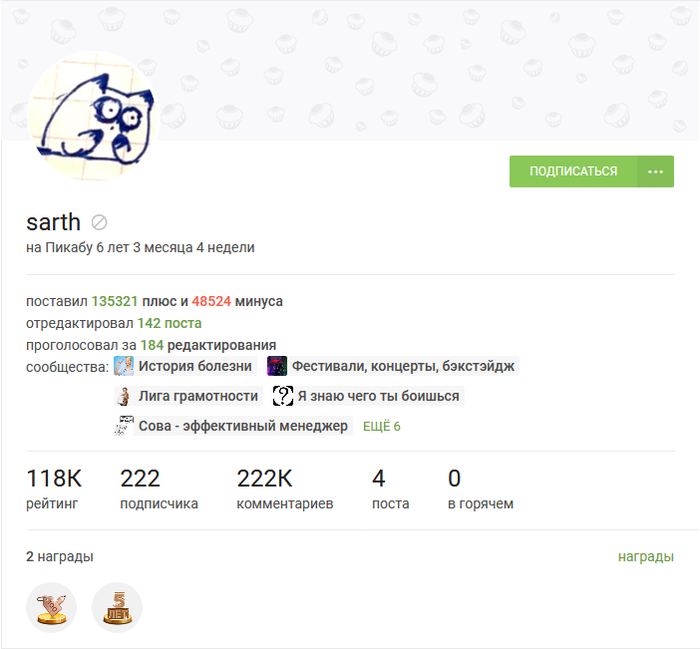700x649 pixels.
Task: Click the Сова - эффективный менеджер community icon
Action: 124,426
